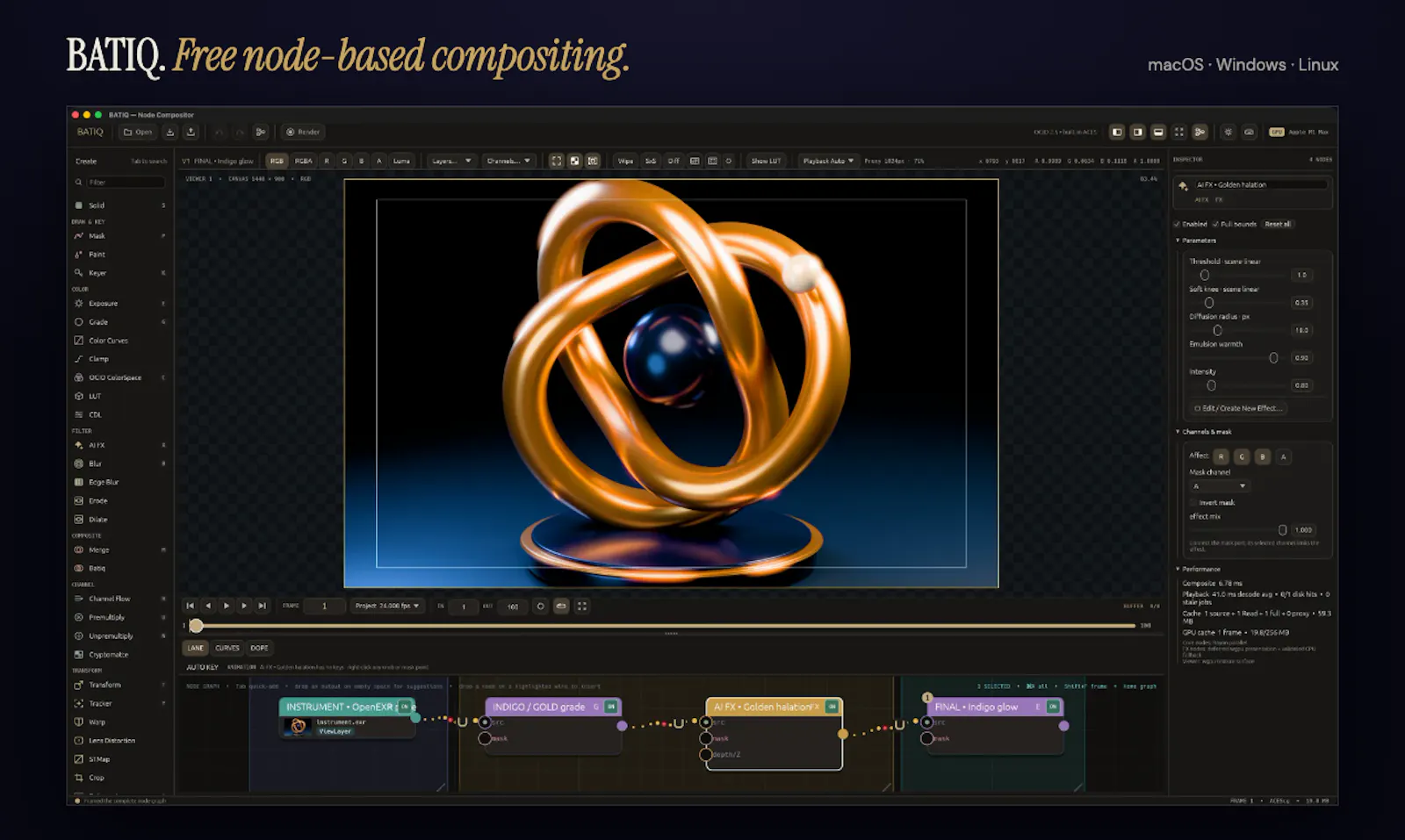Click the sun brightness icon
The height and width of the screenshot is (840, 1405).
click(1228, 132)
